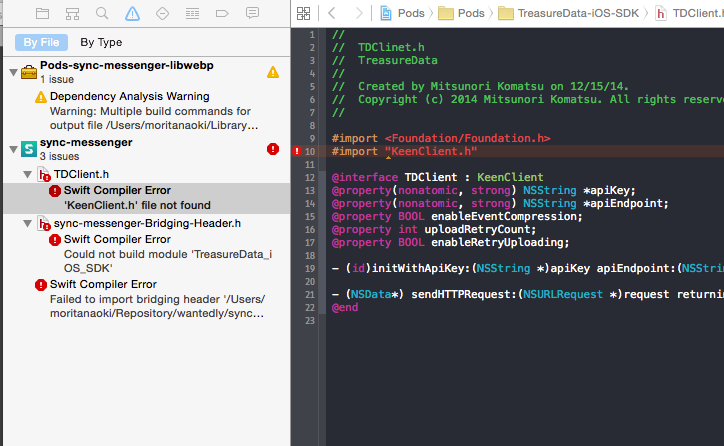Open the TDClient.h jump bar item

click(x=689, y=13)
